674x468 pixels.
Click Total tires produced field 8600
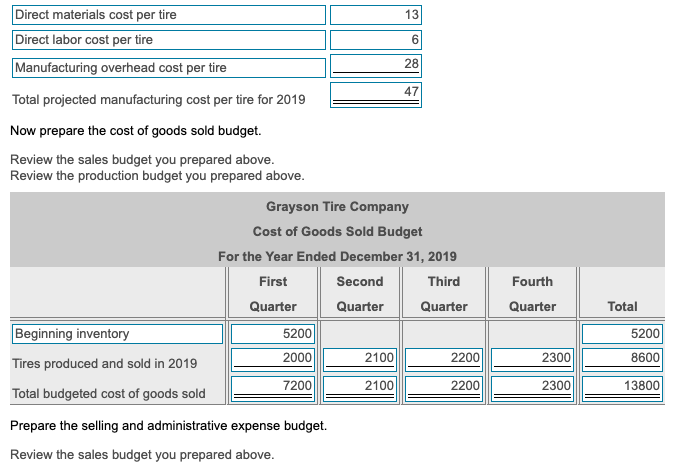pos(622,360)
